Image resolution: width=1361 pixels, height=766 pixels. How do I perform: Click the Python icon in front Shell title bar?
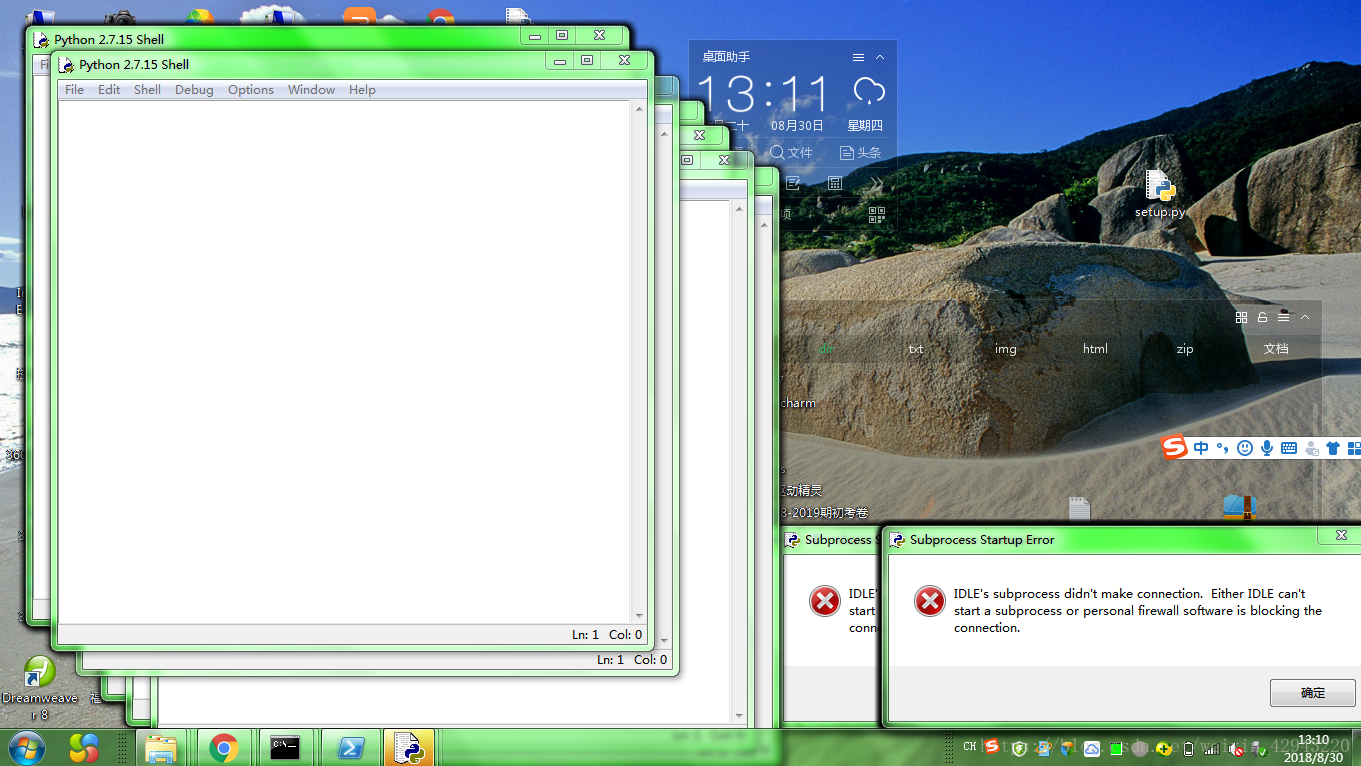click(67, 65)
